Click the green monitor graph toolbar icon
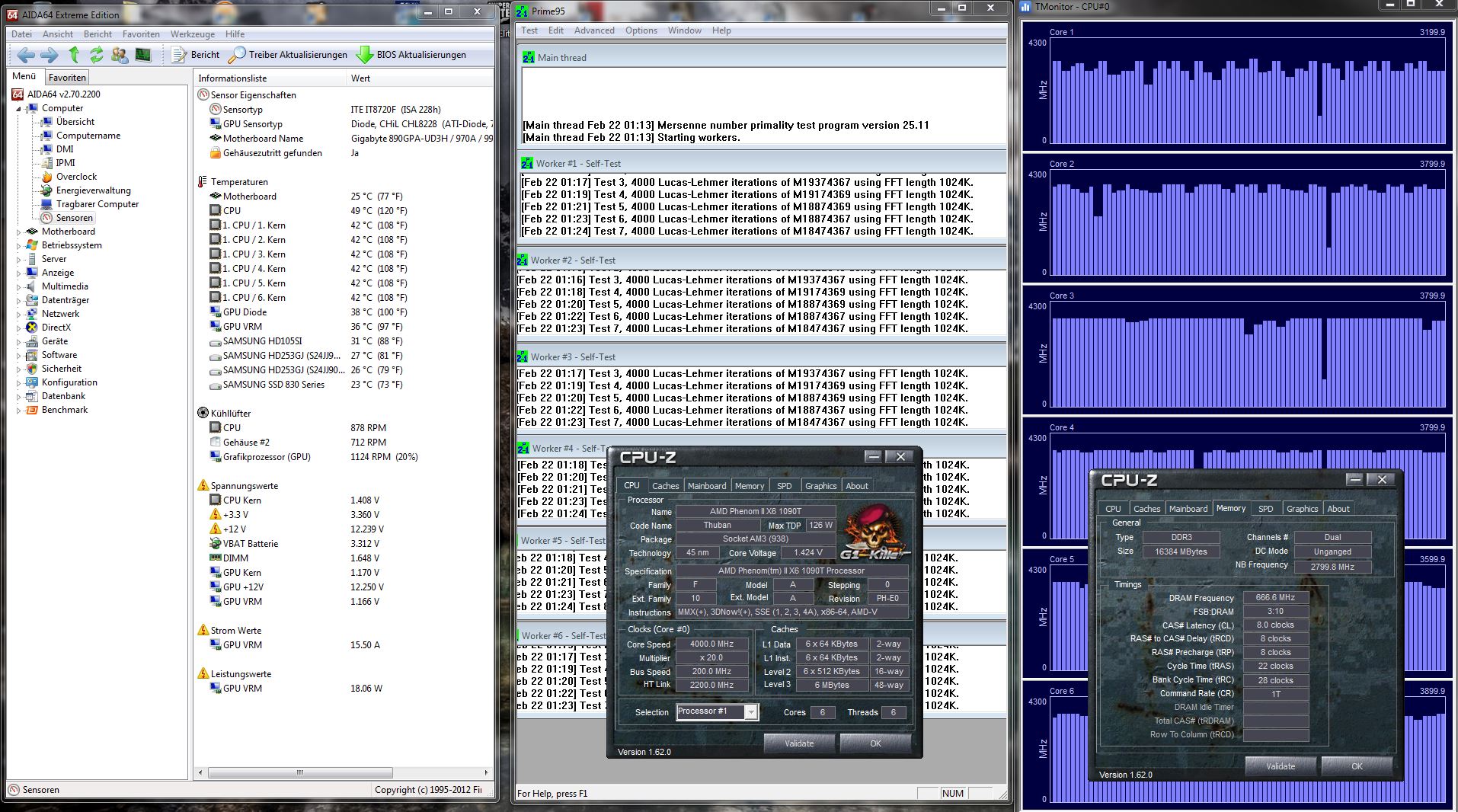The image size is (1458, 812). coord(143,55)
